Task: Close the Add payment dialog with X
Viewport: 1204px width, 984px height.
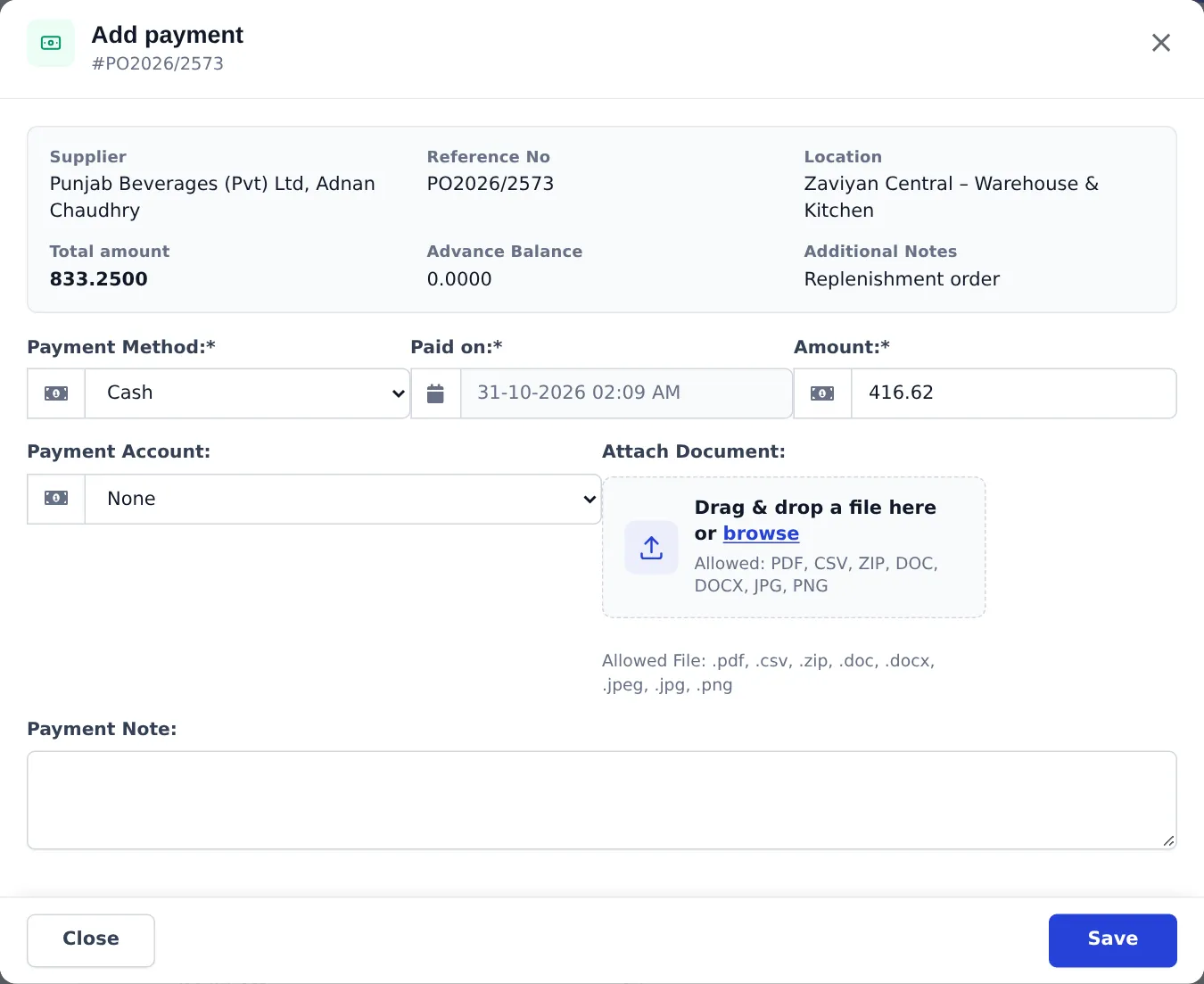Action: coord(1160,43)
